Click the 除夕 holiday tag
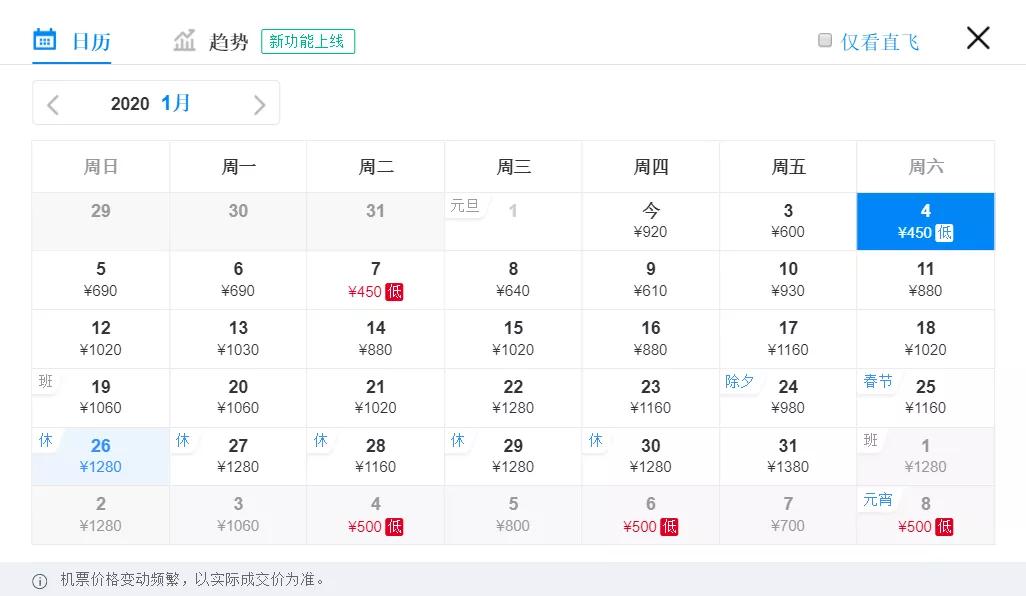The height and width of the screenshot is (596, 1026). 740,381
